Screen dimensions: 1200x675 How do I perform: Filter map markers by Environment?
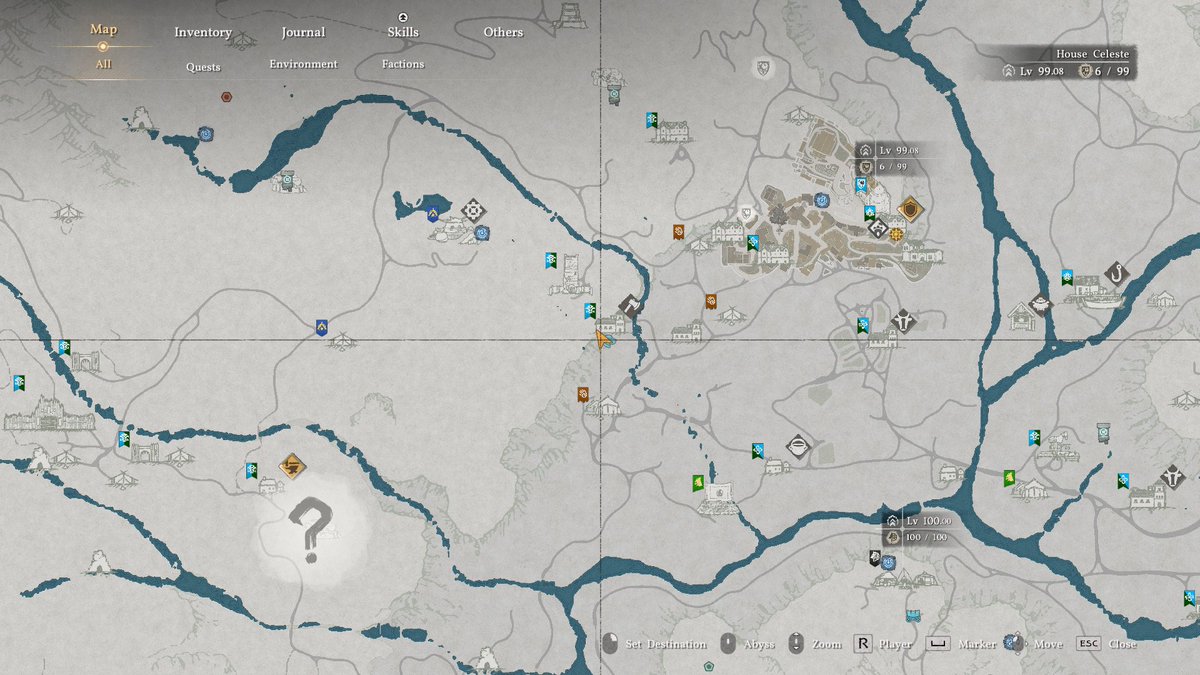(303, 64)
